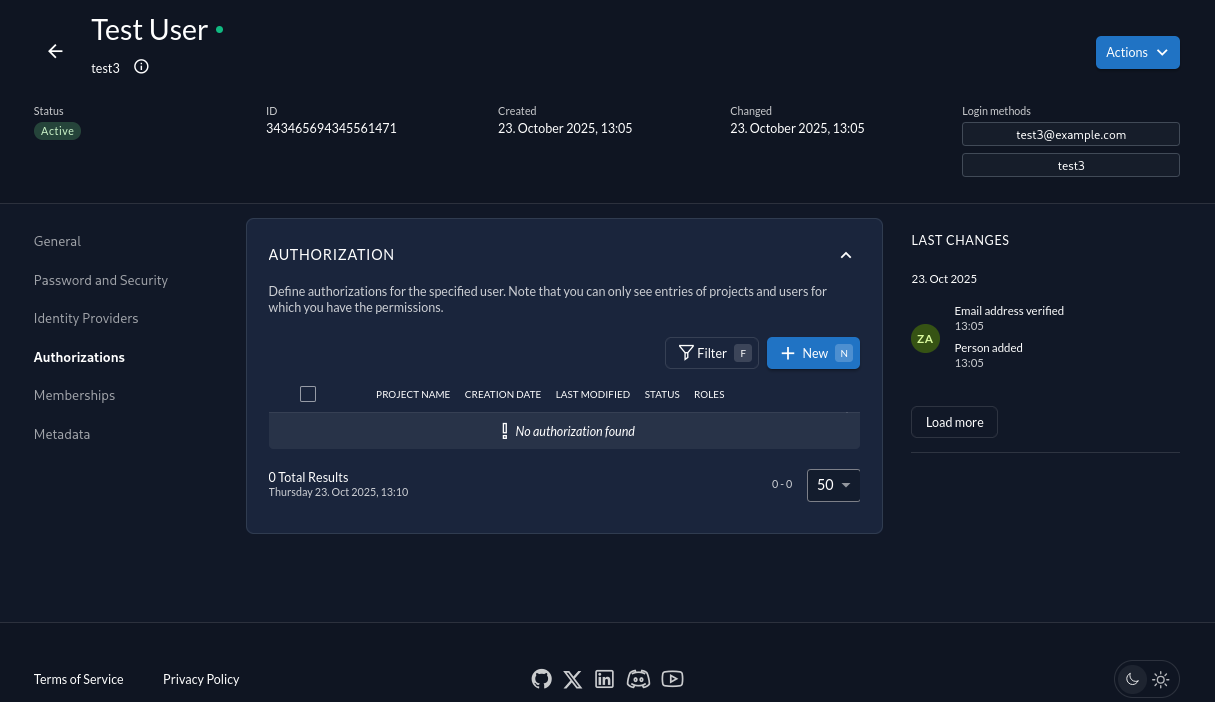Open the YouTube icon in footer
Viewport: 1215px width, 702px height.
coord(672,679)
